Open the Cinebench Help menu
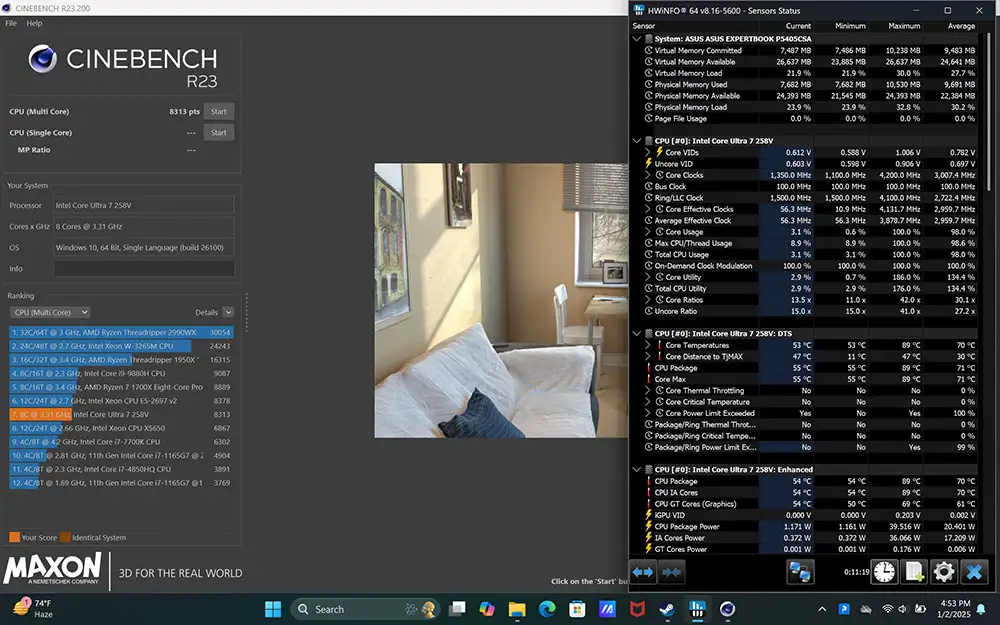Screen dimensions: 1000x625 click(x=34, y=23)
